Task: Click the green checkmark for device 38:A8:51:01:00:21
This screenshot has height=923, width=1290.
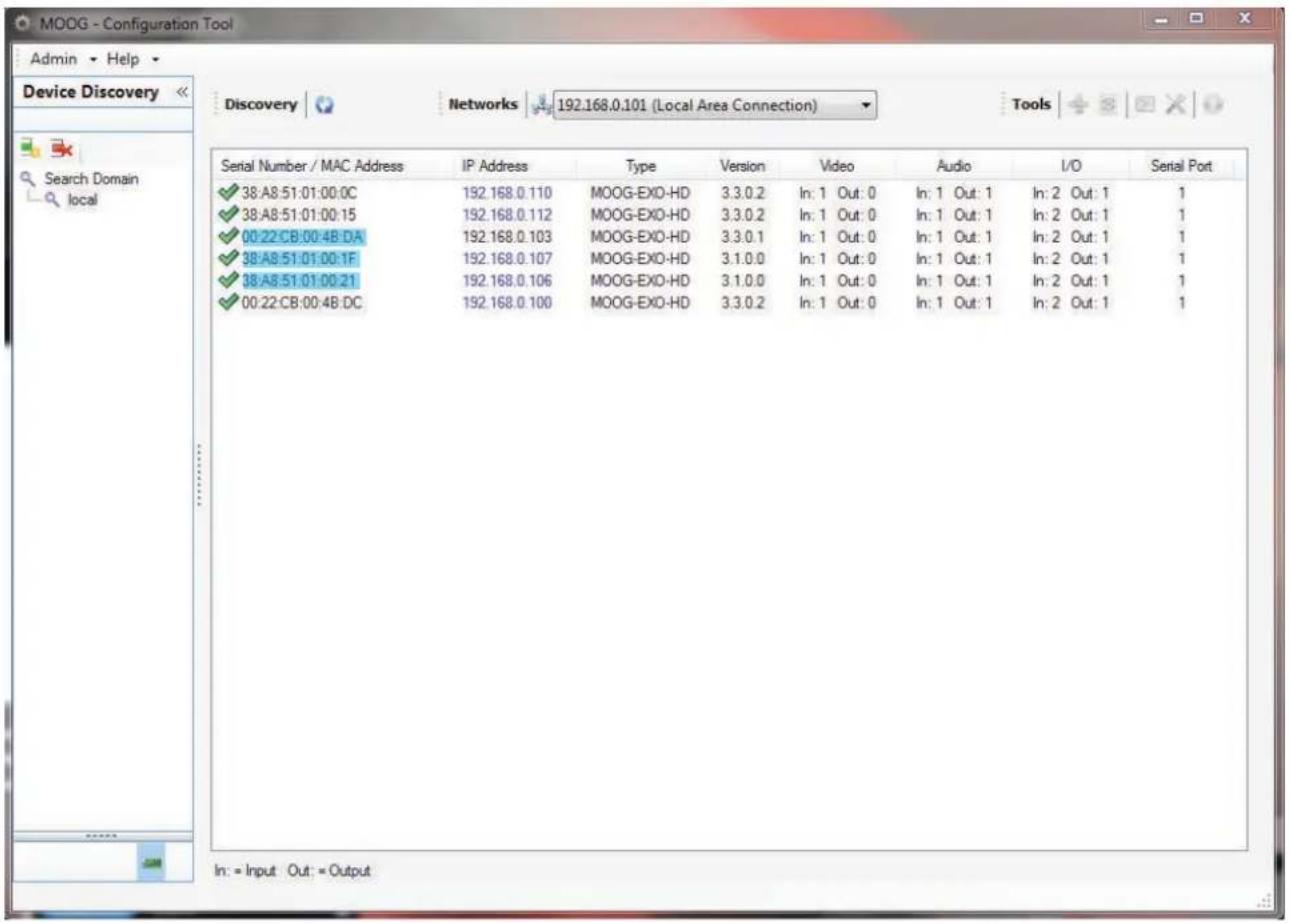Action: pyautogui.click(x=230, y=280)
